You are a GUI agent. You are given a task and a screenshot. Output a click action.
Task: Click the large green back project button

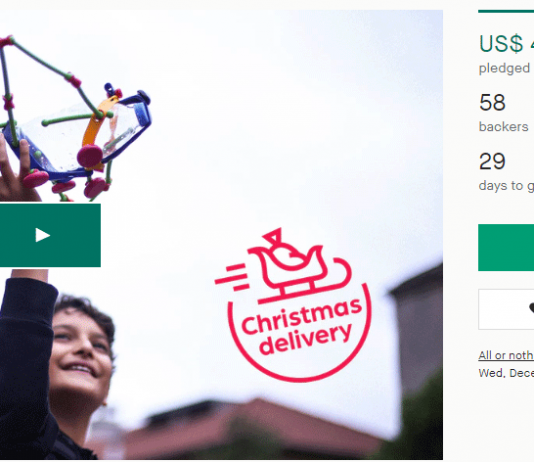pyautogui.click(x=506, y=248)
